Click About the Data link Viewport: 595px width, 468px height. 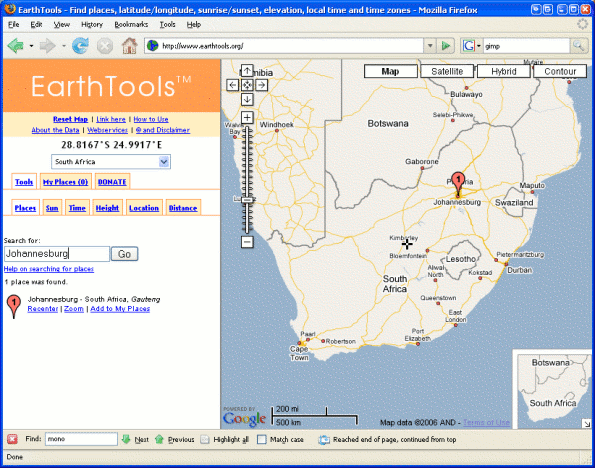(55, 130)
